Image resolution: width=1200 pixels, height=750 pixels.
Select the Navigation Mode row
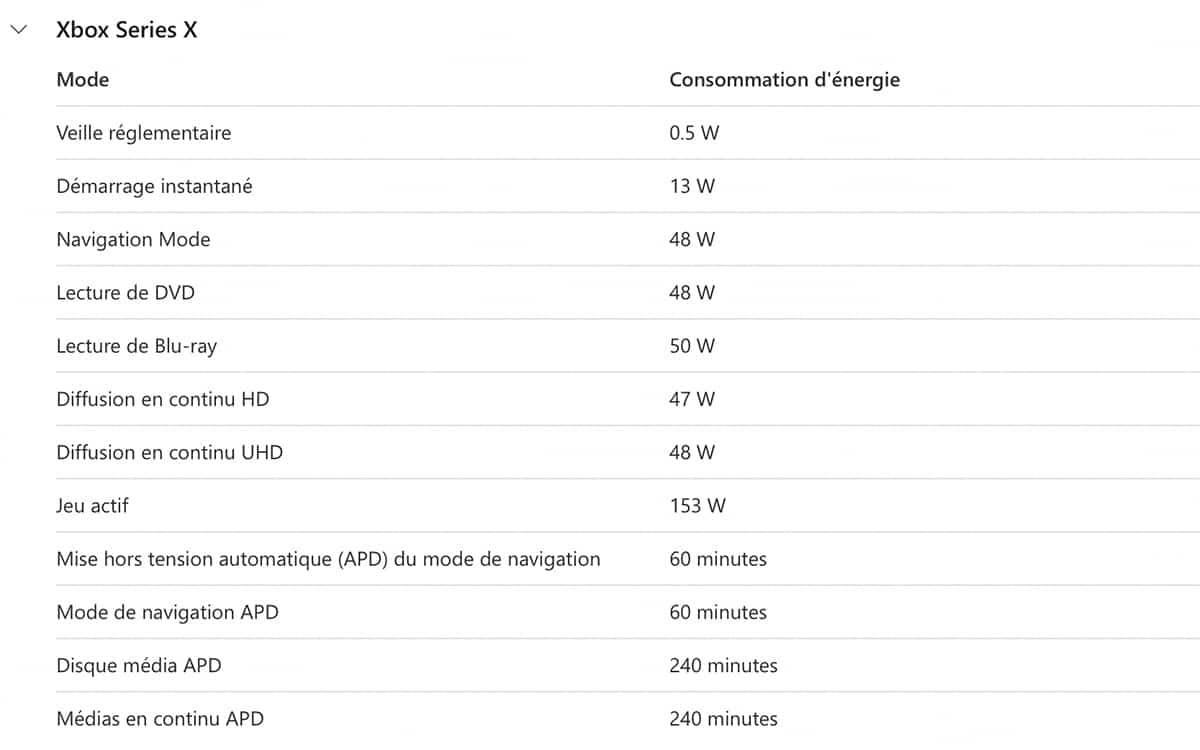point(133,239)
